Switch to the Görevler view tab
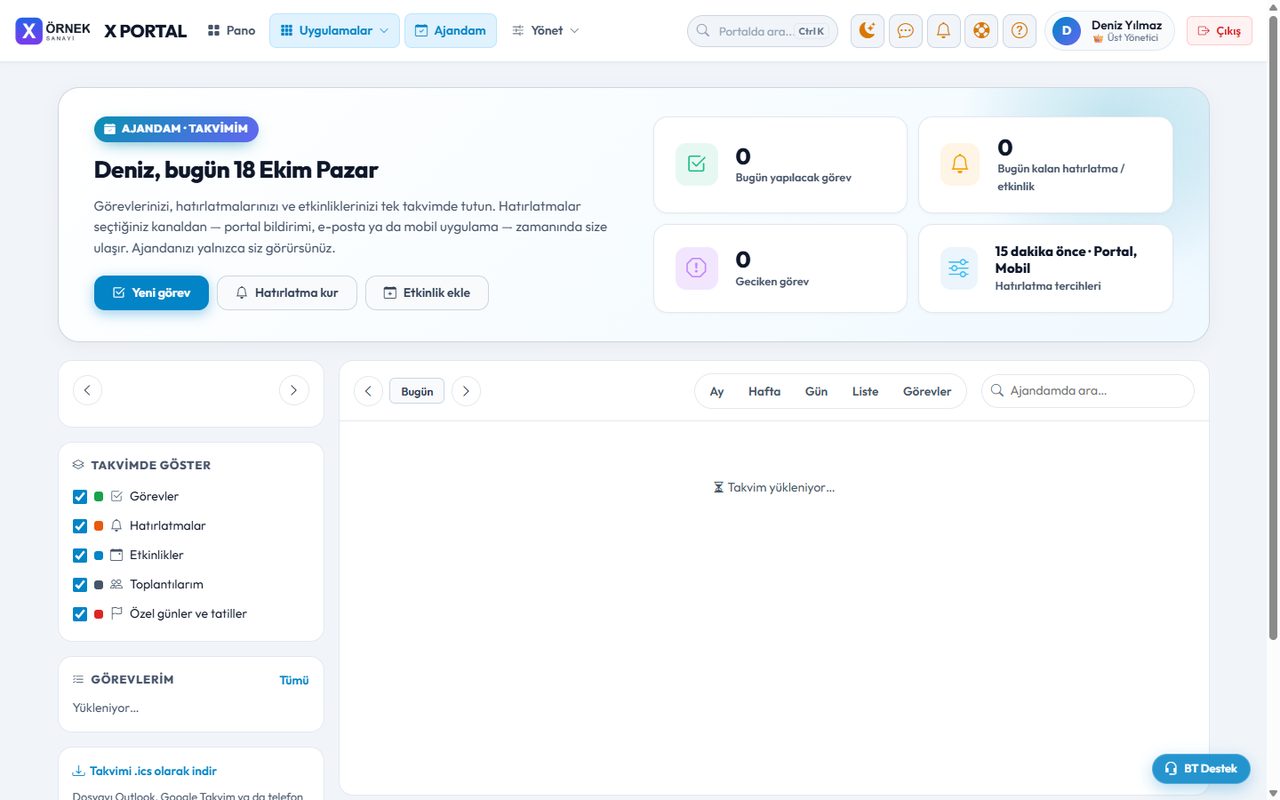Image resolution: width=1280 pixels, height=800 pixels. tap(927, 391)
